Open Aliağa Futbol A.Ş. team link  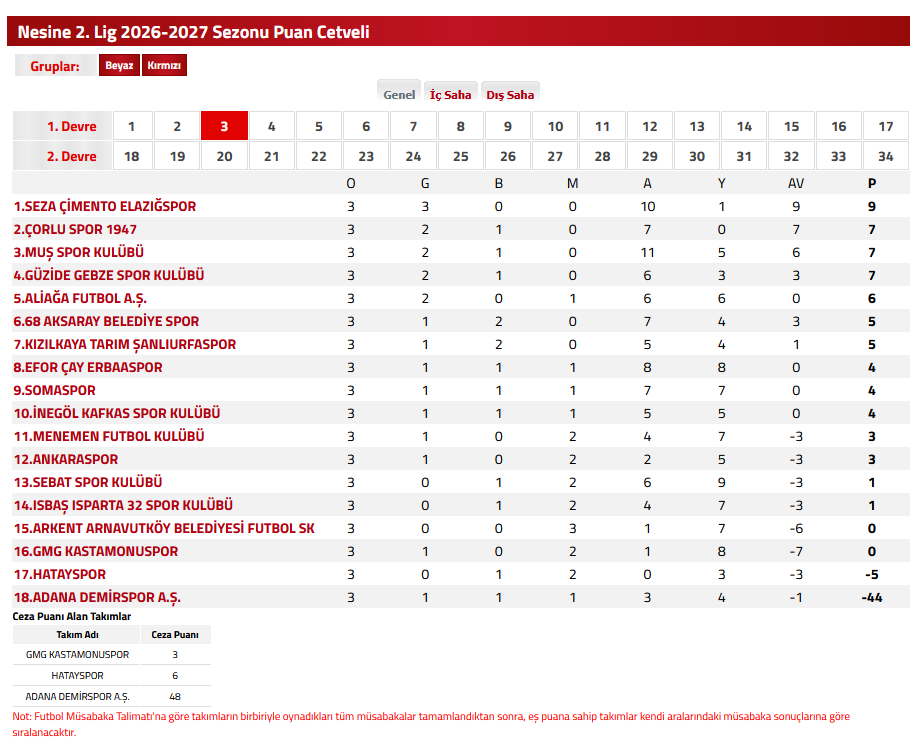(80, 298)
